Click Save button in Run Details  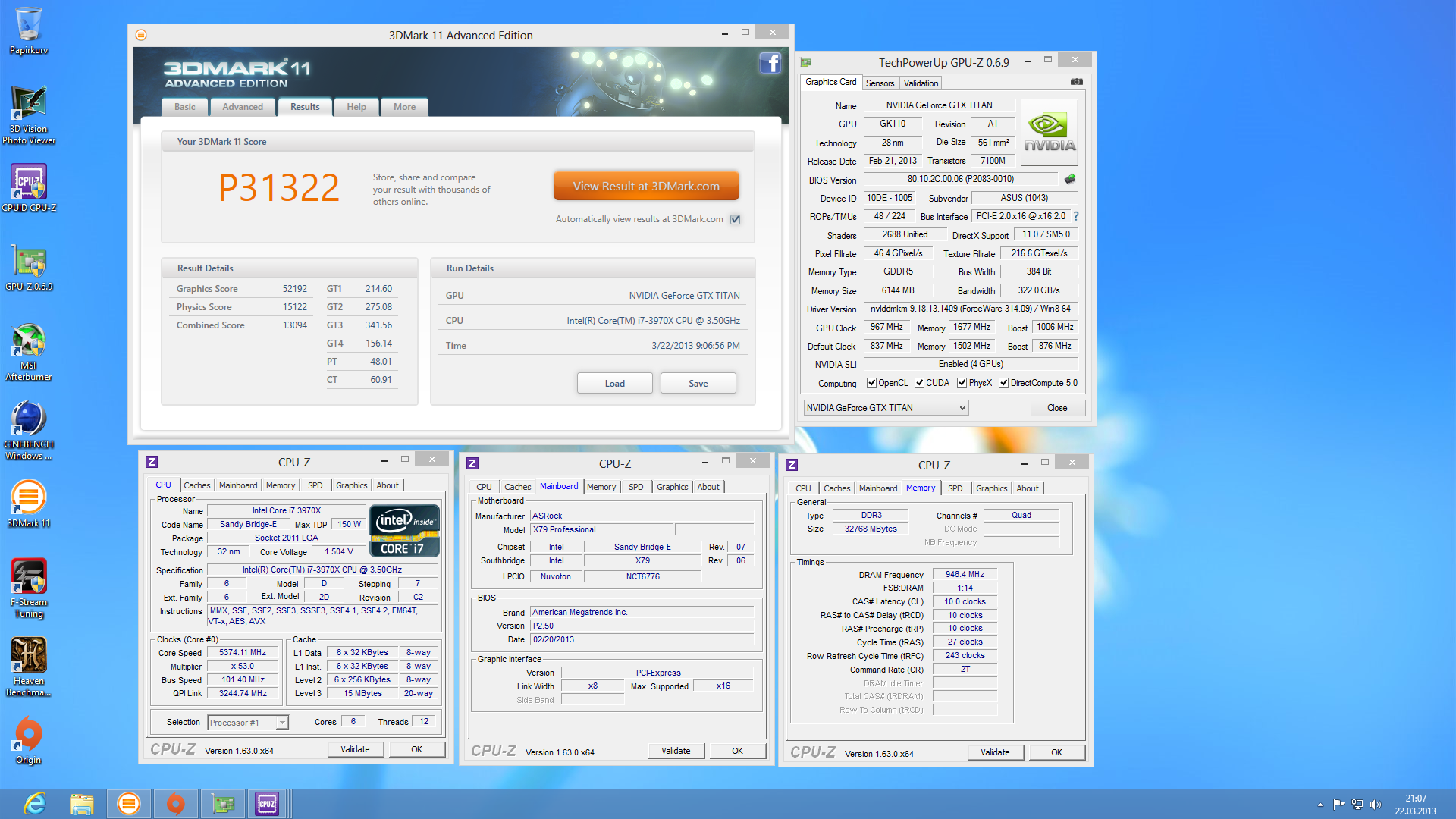pyautogui.click(x=698, y=383)
